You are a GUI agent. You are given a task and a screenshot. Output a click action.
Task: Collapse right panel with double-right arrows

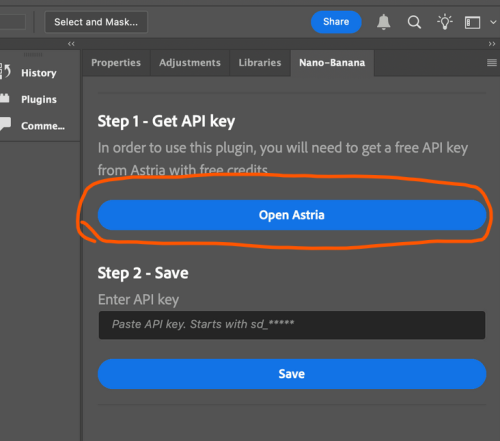(492, 44)
